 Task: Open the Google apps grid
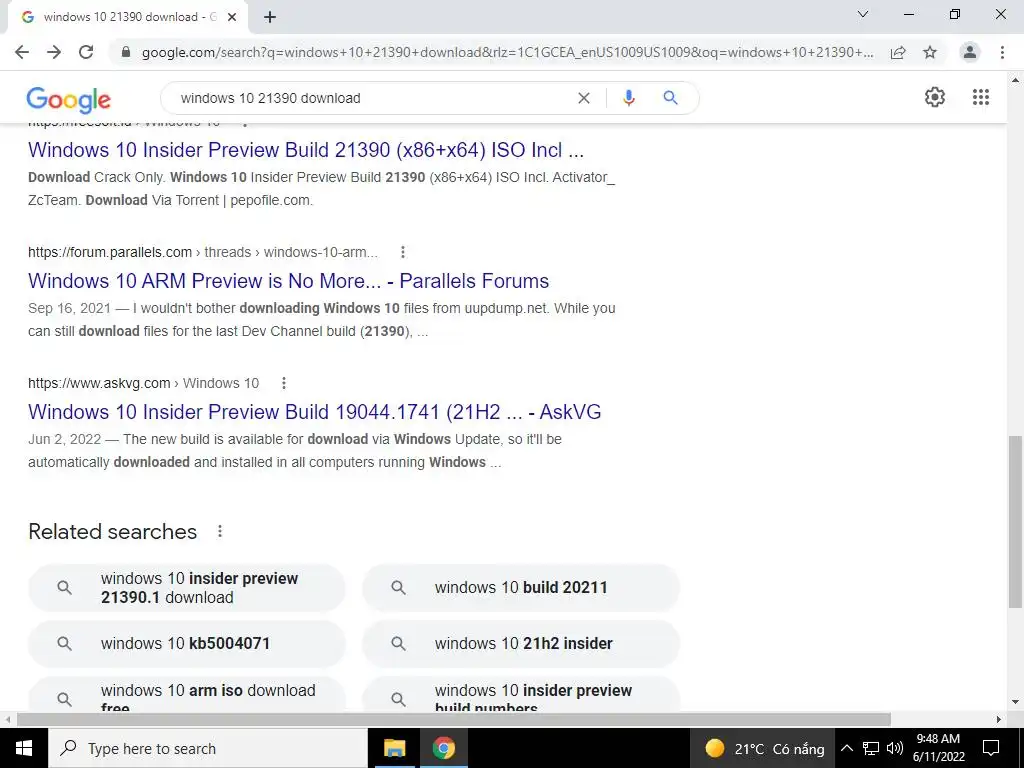coord(980,97)
